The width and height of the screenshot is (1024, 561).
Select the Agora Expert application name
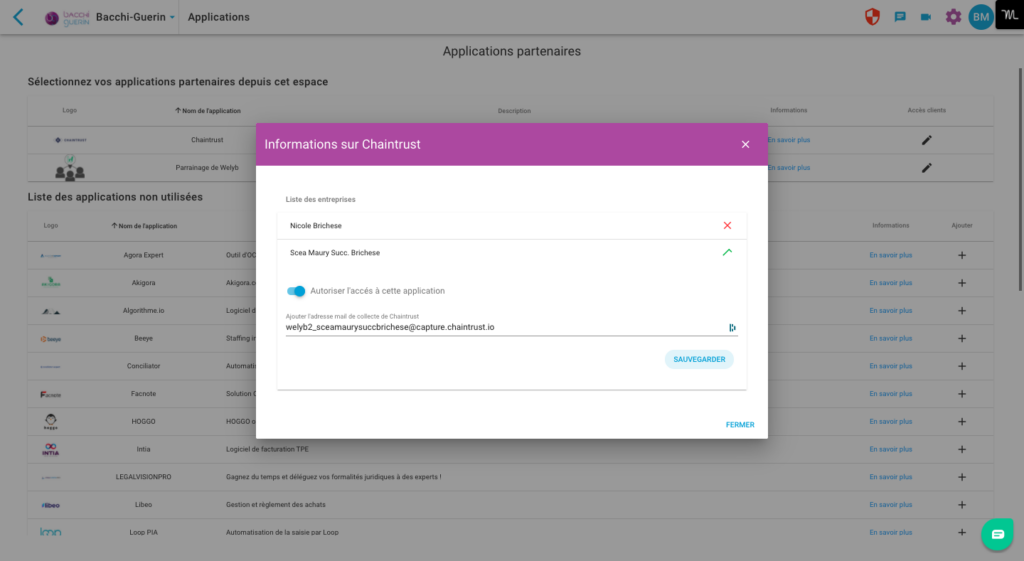143,255
